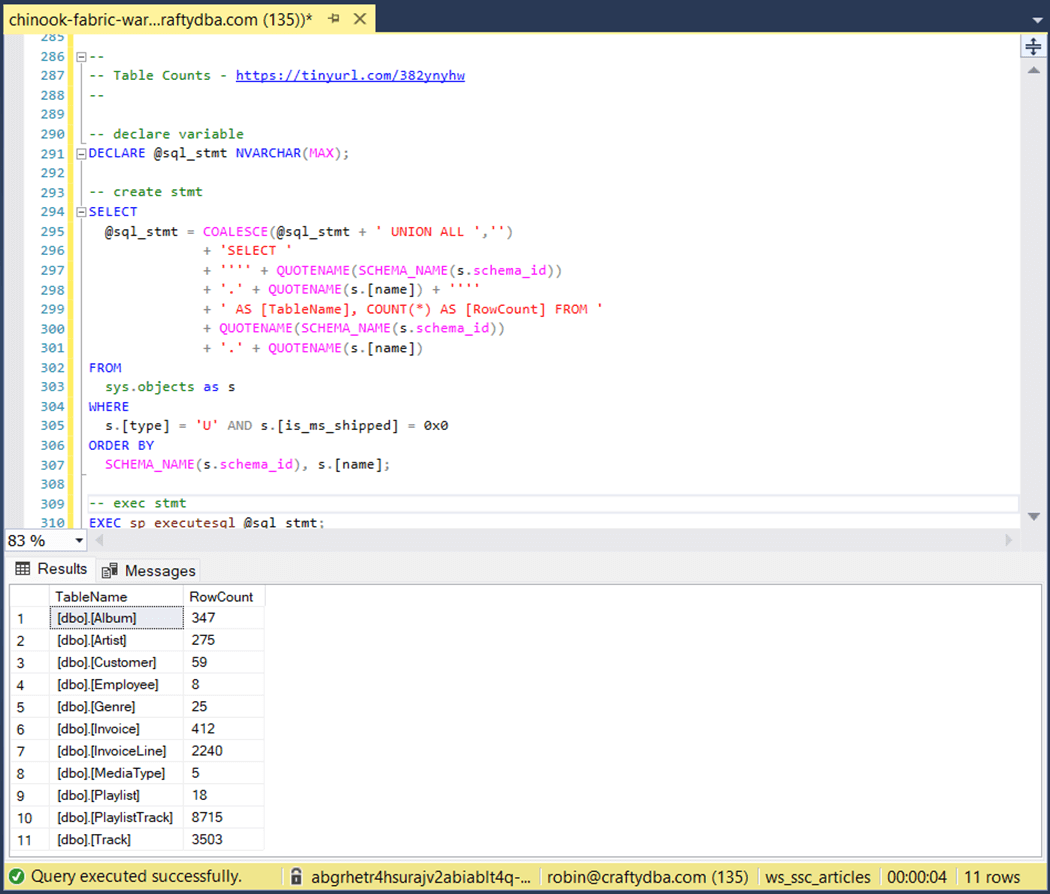Click the lock icon in the status bar
Image resolution: width=1050 pixels, height=894 pixels.
click(x=296, y=877)
